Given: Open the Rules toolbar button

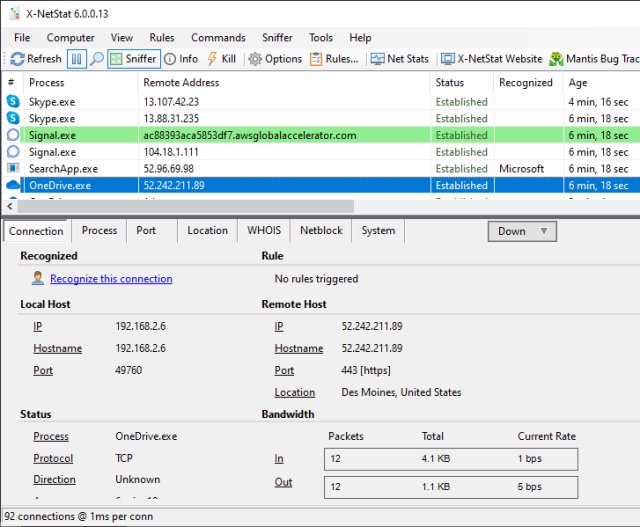Looking at the screenshot, I should [x=334, y=59].
